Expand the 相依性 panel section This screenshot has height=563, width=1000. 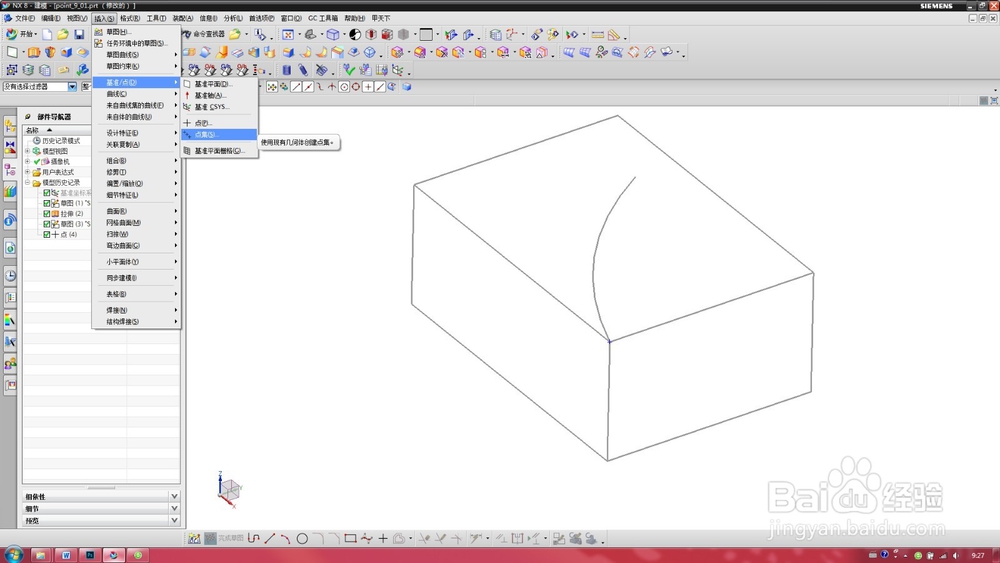(174, 496)
